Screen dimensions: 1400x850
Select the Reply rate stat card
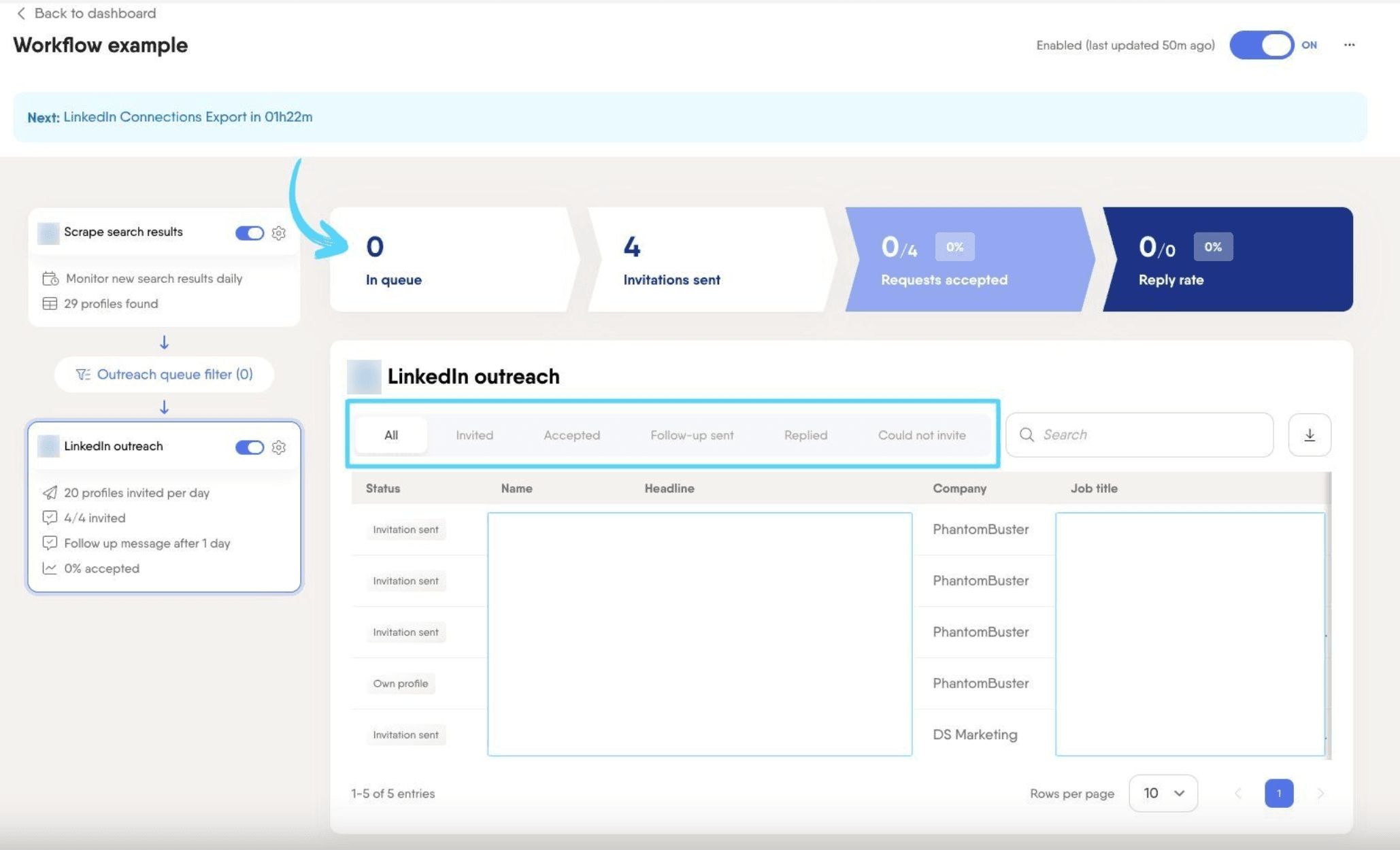[1227, 259]
